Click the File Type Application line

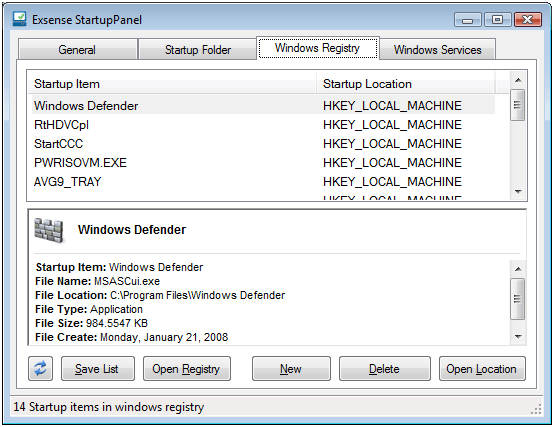[x=89, y=309]
